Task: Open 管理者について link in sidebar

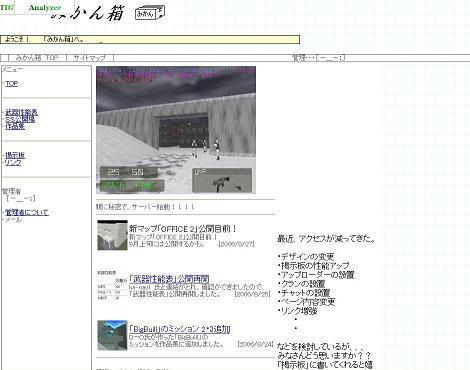Action: coord(27,212)
